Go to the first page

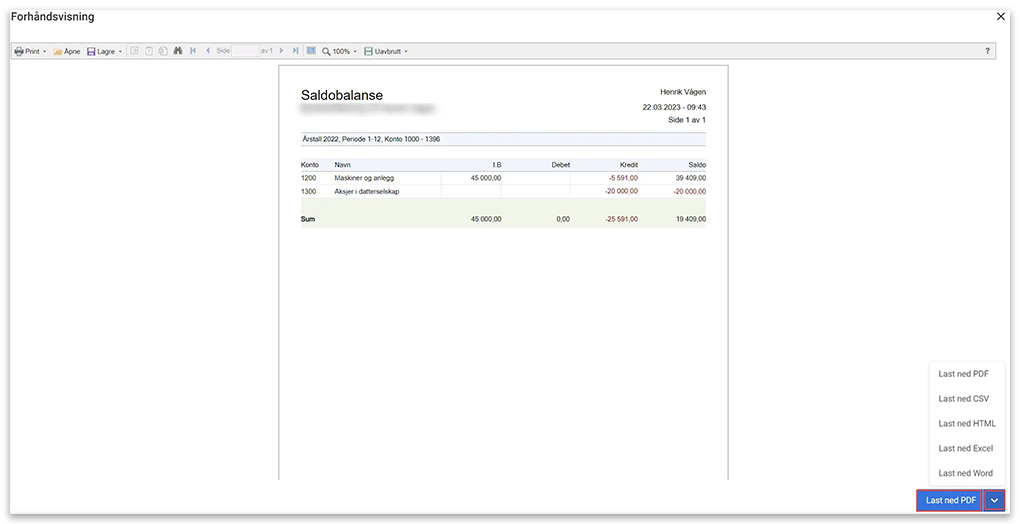tap(193, 51)
